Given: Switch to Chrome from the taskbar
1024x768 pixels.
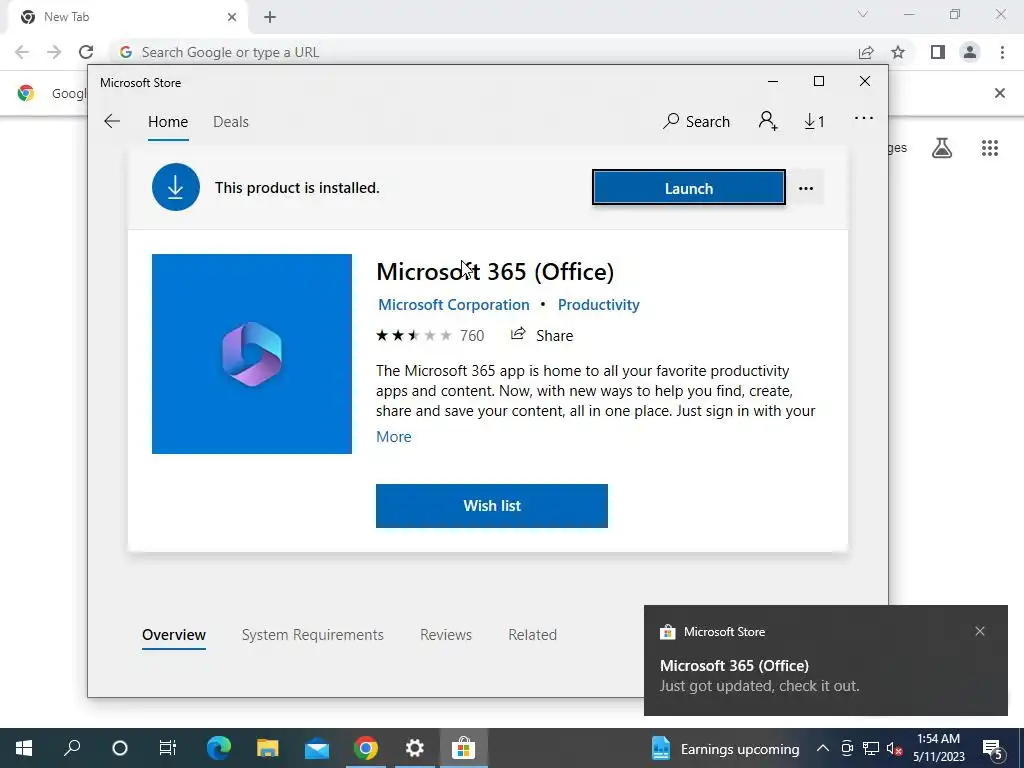Looking at the screenshot, I should 366,748.
